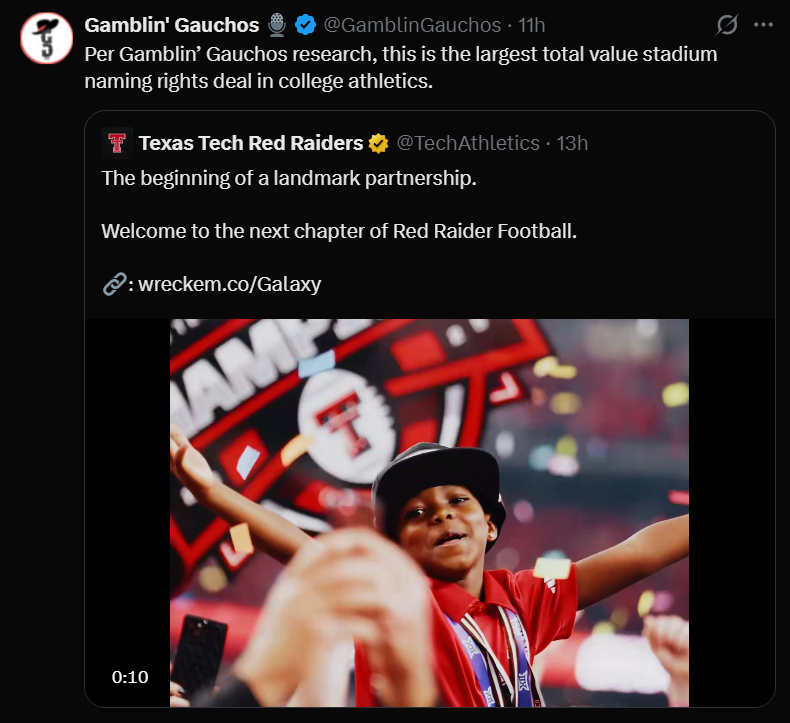Click the podcast microphone emoji icon
790x723 pixels.
point(277,25)
